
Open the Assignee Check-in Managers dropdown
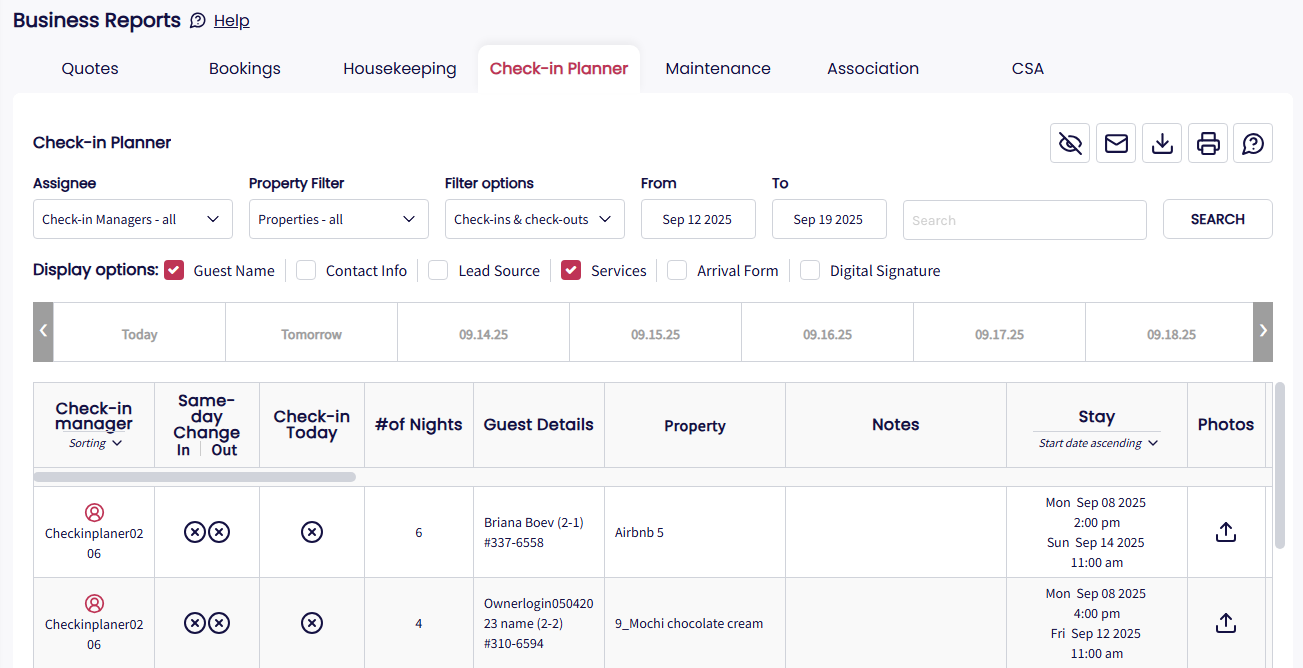tap(133, 219)
